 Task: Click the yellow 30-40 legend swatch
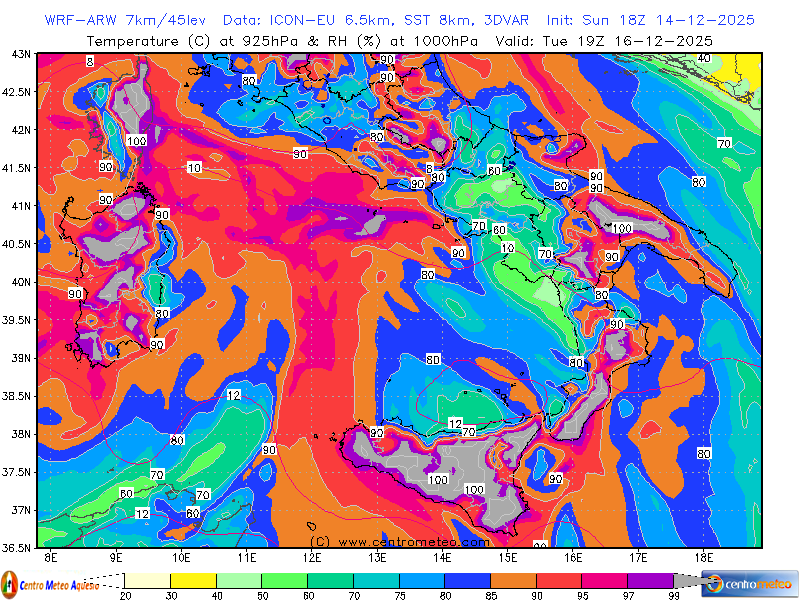click(x=193, y=580)
